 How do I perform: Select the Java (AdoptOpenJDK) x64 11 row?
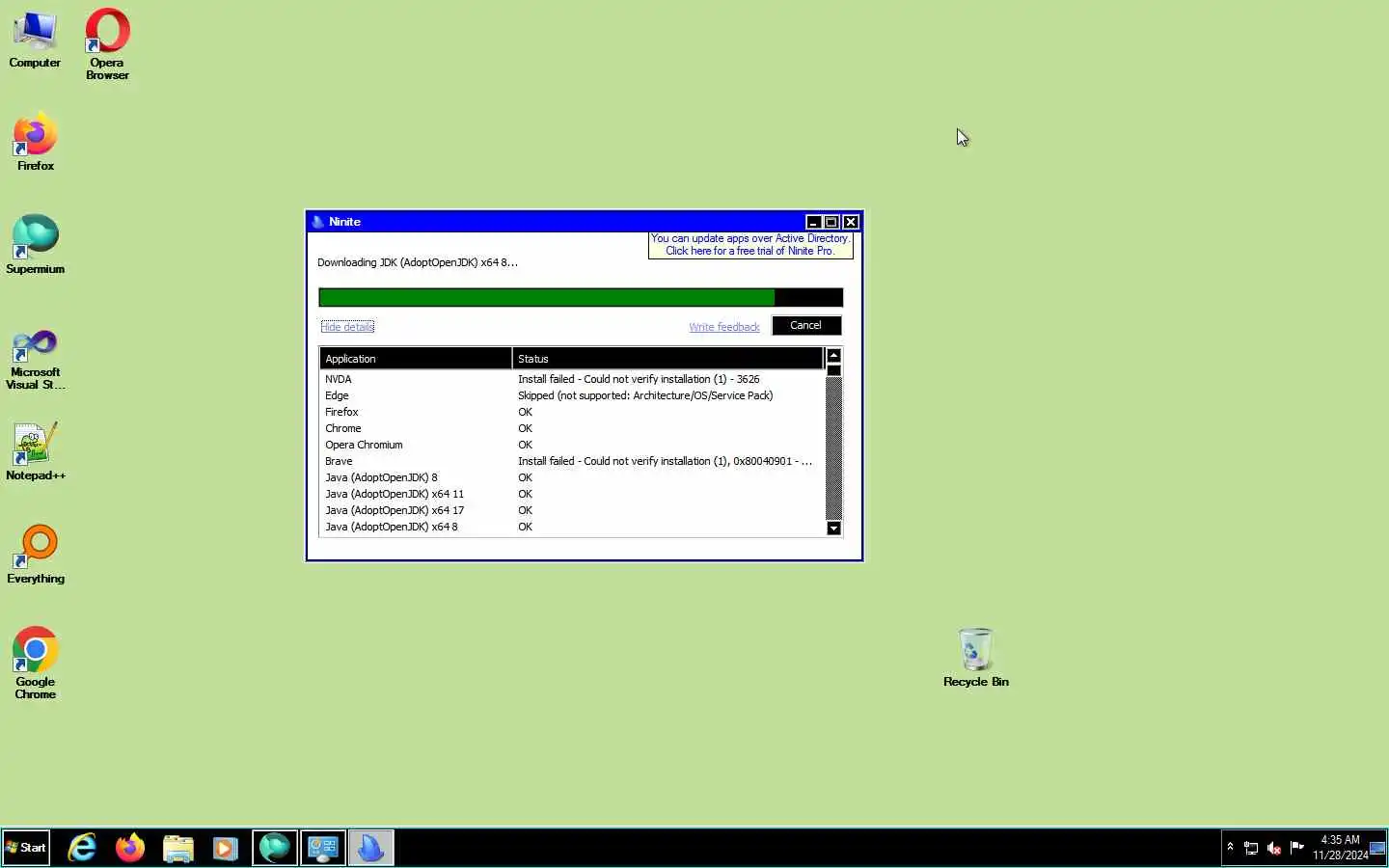coord(572,494)
